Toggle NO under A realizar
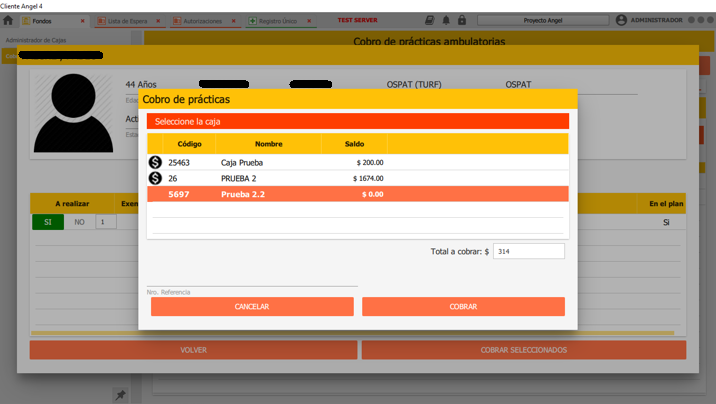The height and width of the screenshot is (404, 716). 79,222
